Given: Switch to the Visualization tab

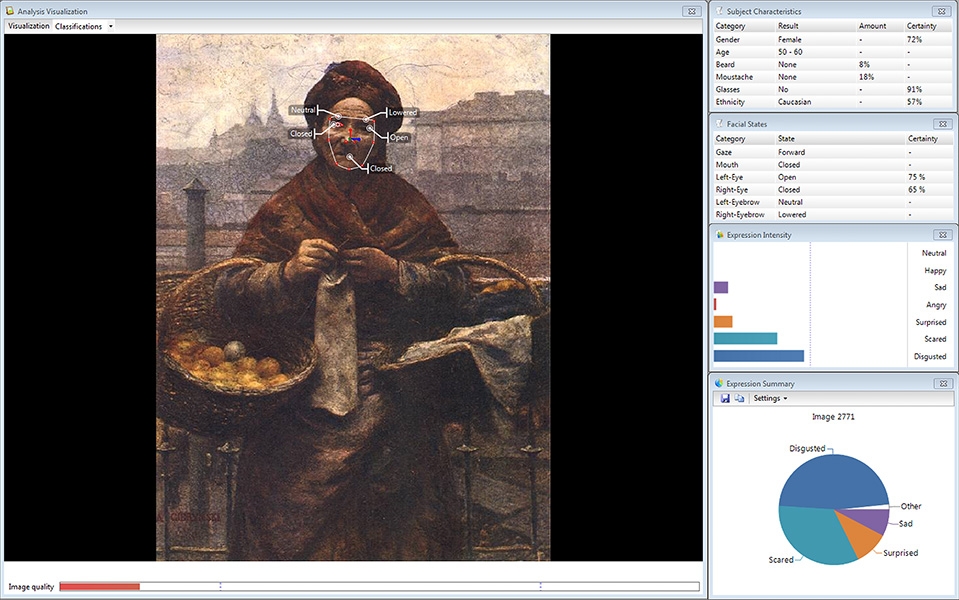Looking at the screenshot, I should tap(29, 26).
